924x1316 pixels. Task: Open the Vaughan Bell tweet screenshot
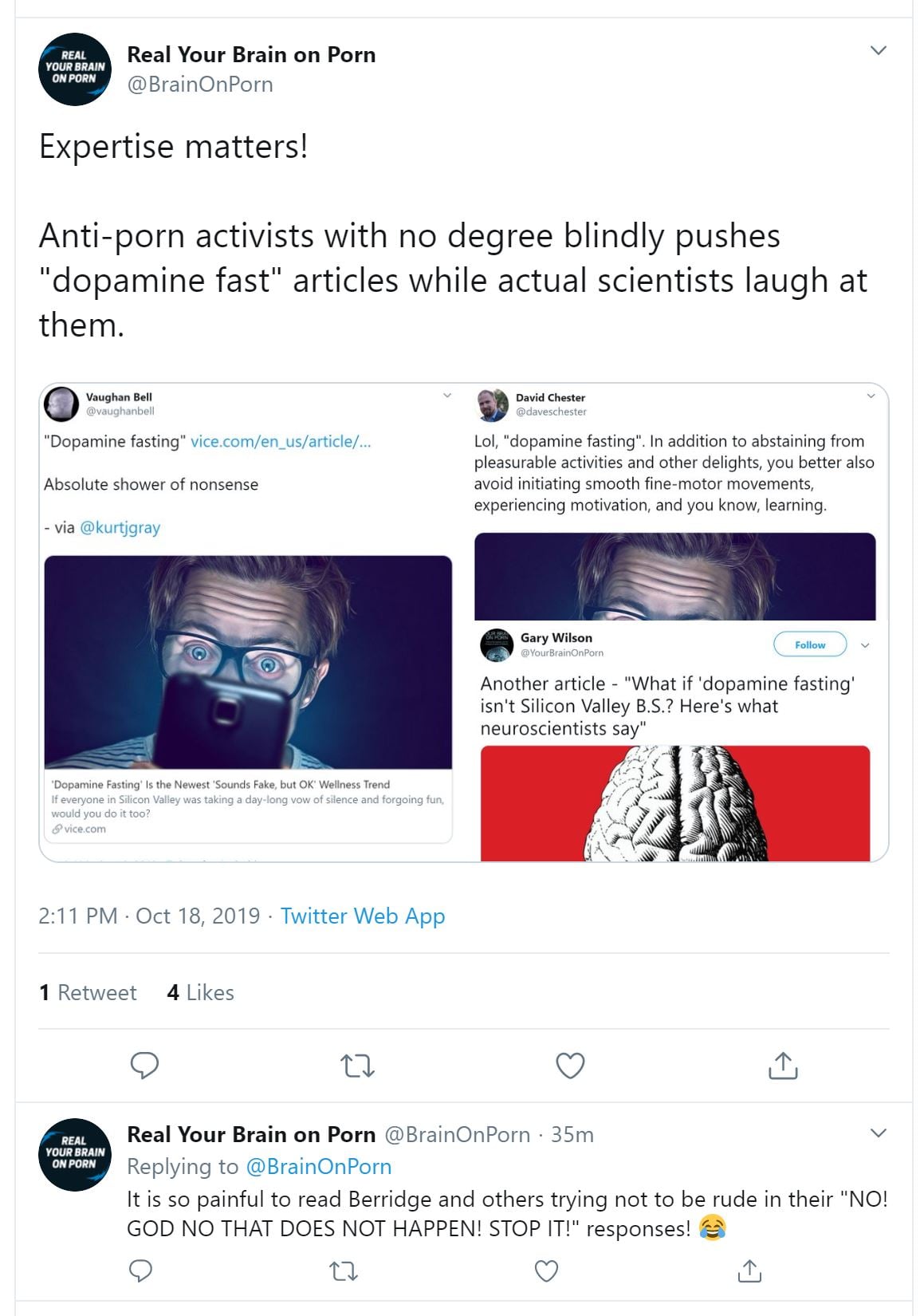(x=248, y=614)
